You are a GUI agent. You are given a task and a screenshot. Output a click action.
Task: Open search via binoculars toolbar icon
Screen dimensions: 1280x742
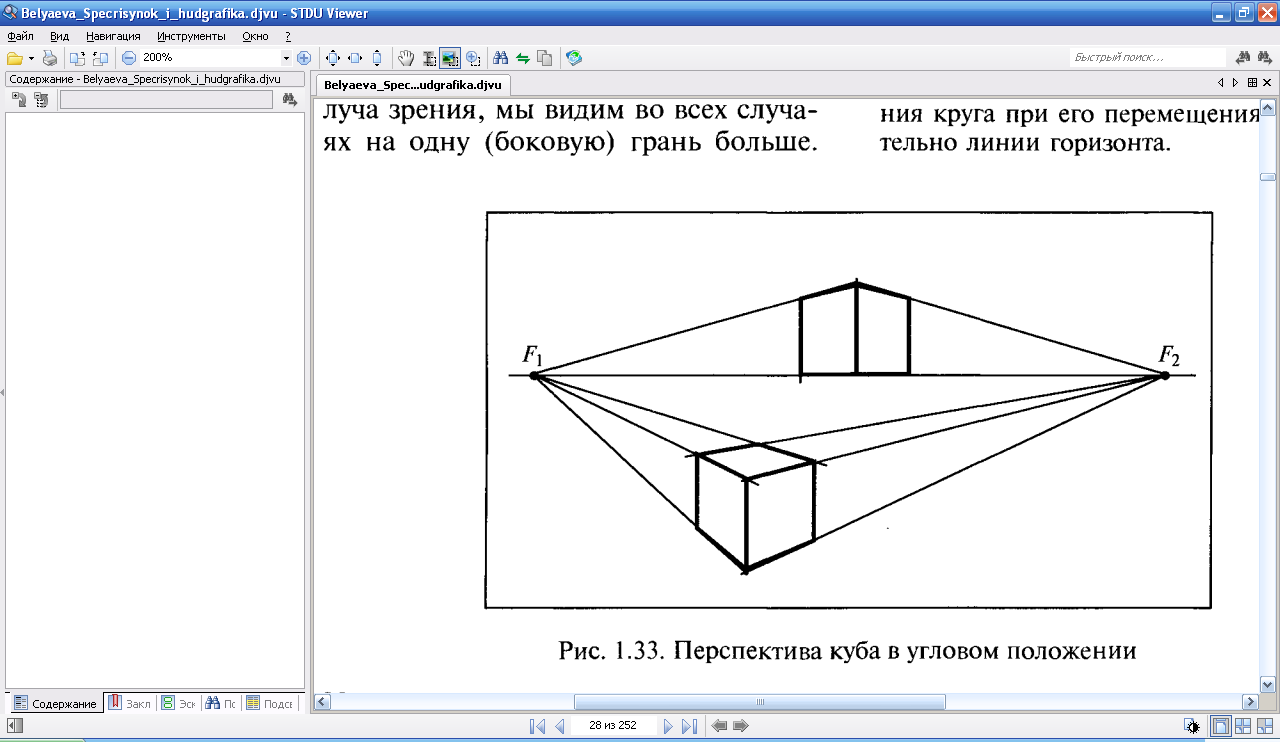click(502, 58)
